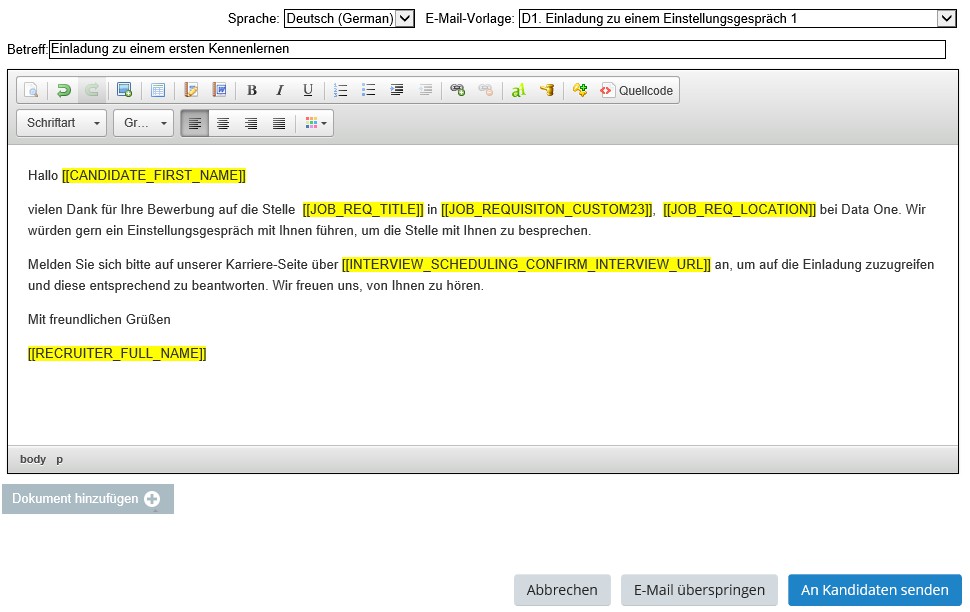Insert a table into the body
Viewport: 970px width, 612px height.
coord(158,91)
